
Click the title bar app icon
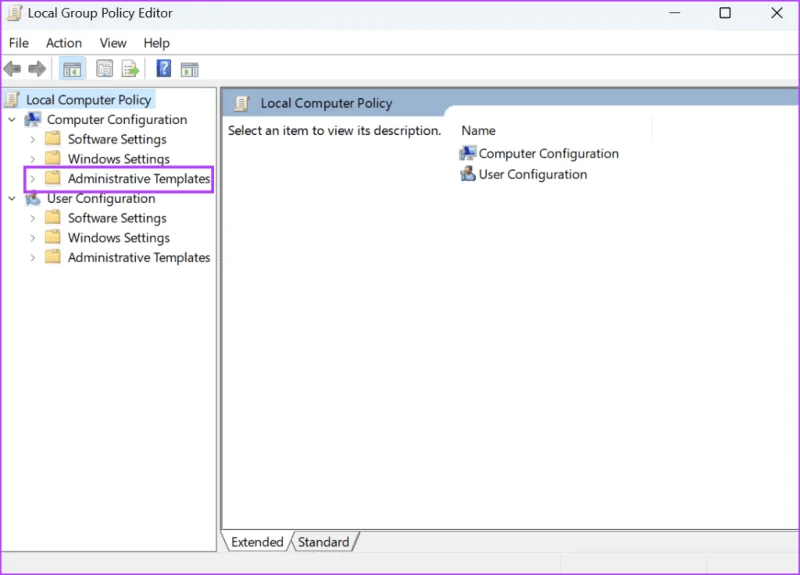tap(14, 13)
